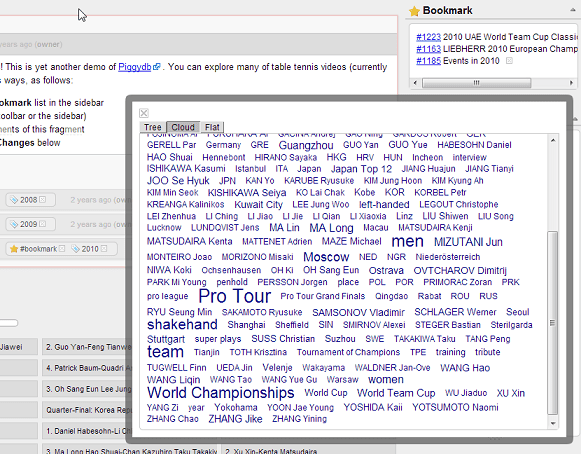Viewport: 581px width, 454px height.
Task: Select the women tag
Action: point(386,380)
